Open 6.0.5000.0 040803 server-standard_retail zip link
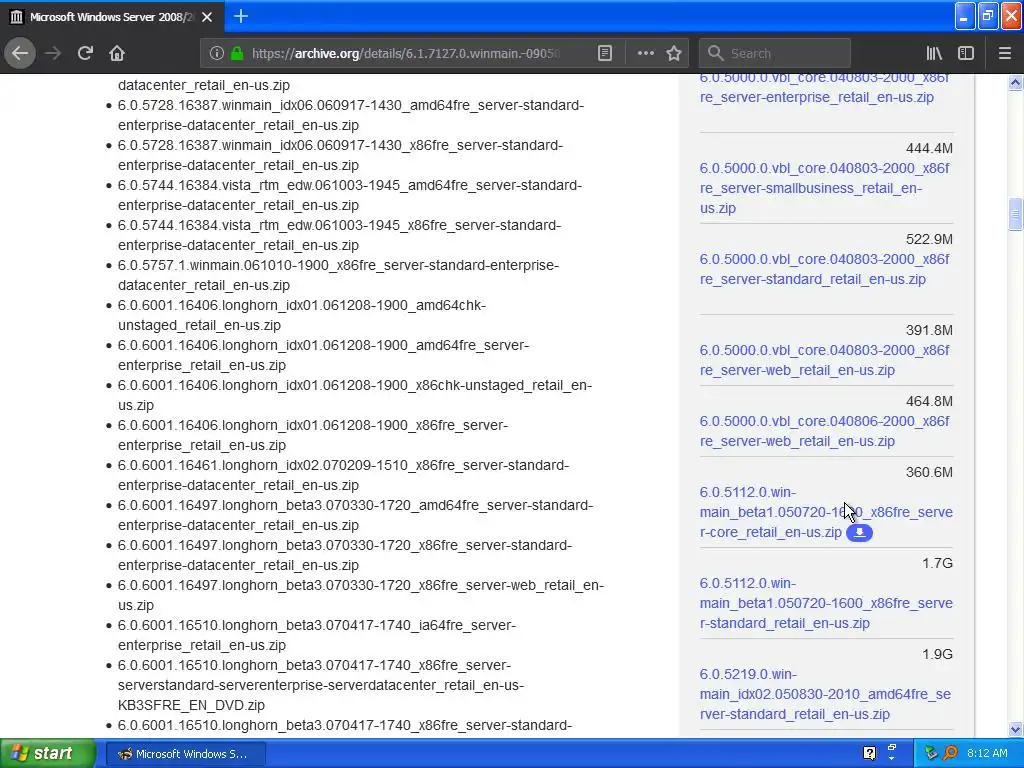Image resolution: width=1024 pixels, height=768 pixels. (x=824, y=269)
